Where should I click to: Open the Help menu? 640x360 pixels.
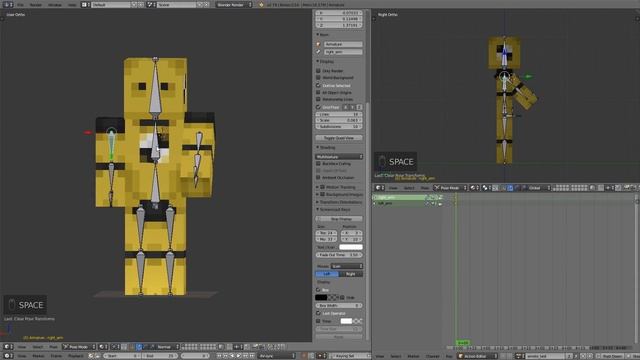click(72, 4)
